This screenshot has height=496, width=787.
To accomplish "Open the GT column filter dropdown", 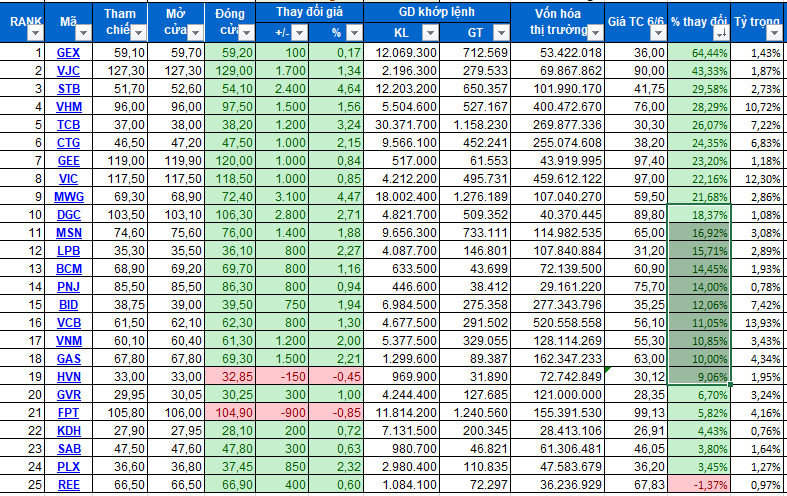I will tap(501, 33).
